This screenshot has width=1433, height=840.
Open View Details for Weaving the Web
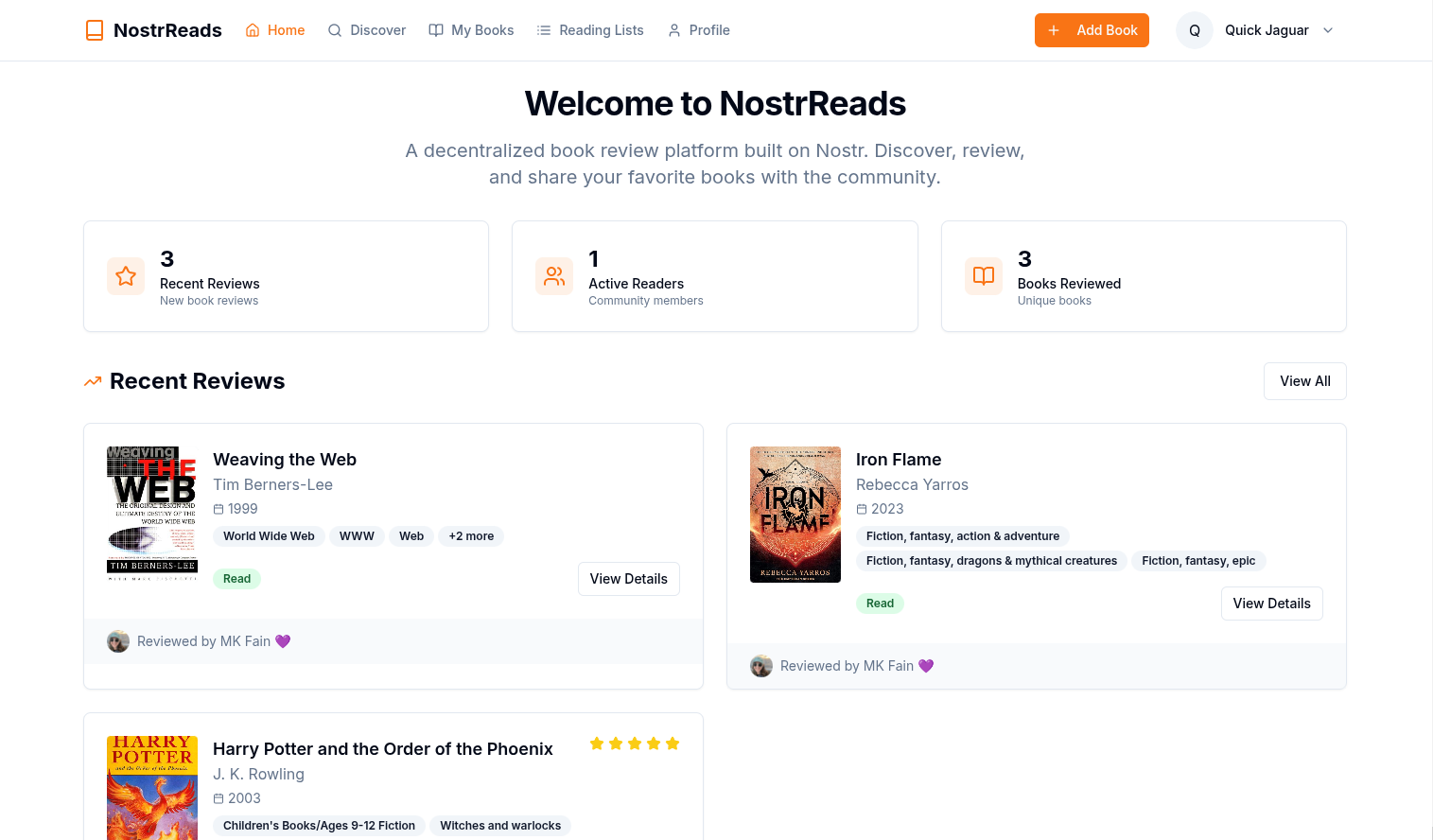(x=628, y=578)
